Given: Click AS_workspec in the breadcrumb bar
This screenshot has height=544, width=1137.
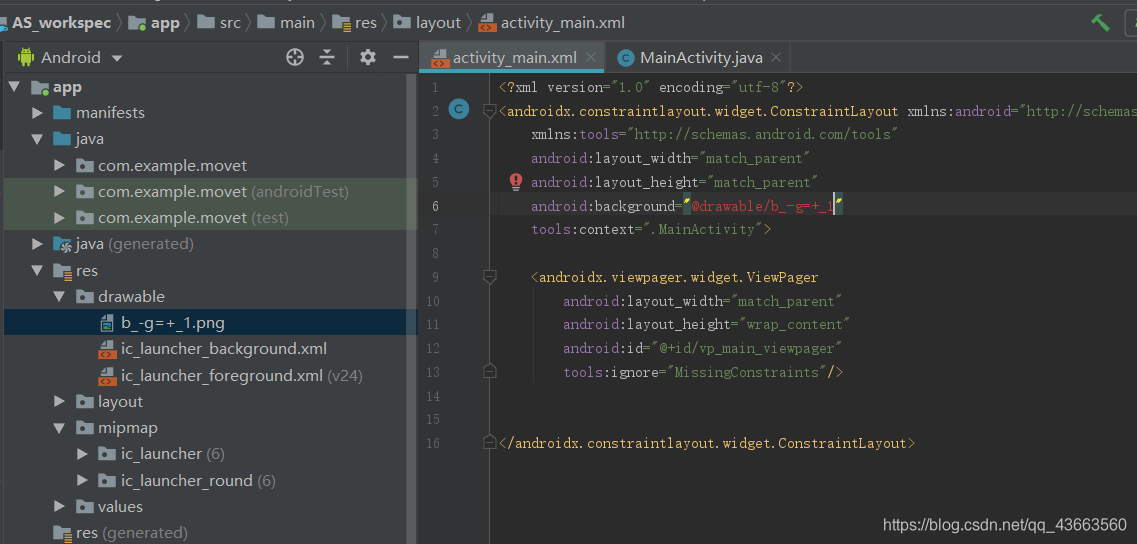Looking at the screenshot, I should point(62,22).
